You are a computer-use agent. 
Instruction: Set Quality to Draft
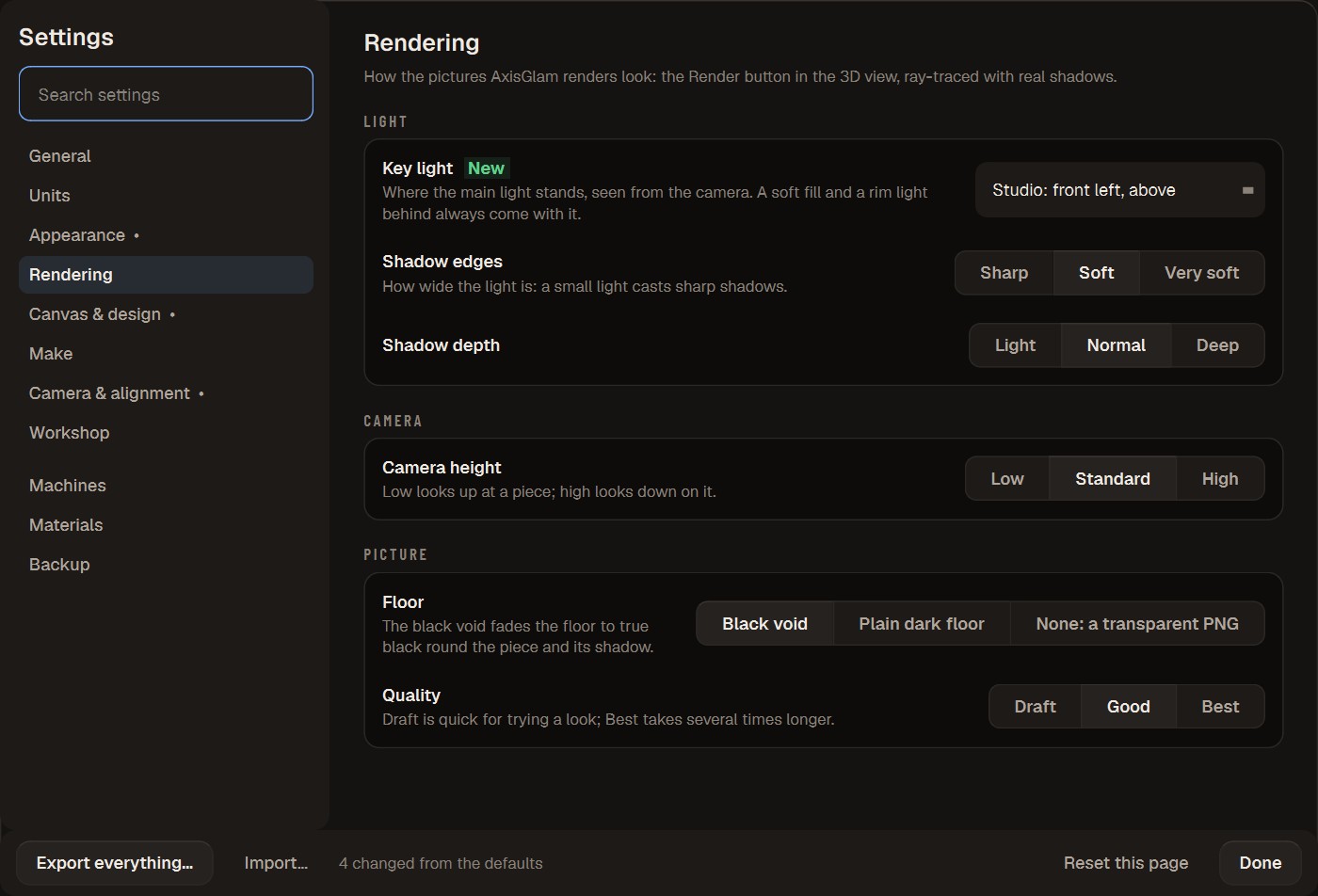click(1035, 707)
